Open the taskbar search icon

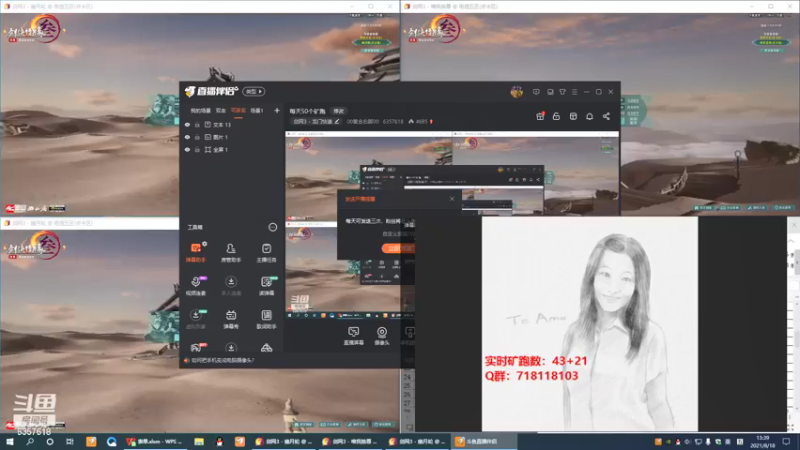tap(30, 441)
